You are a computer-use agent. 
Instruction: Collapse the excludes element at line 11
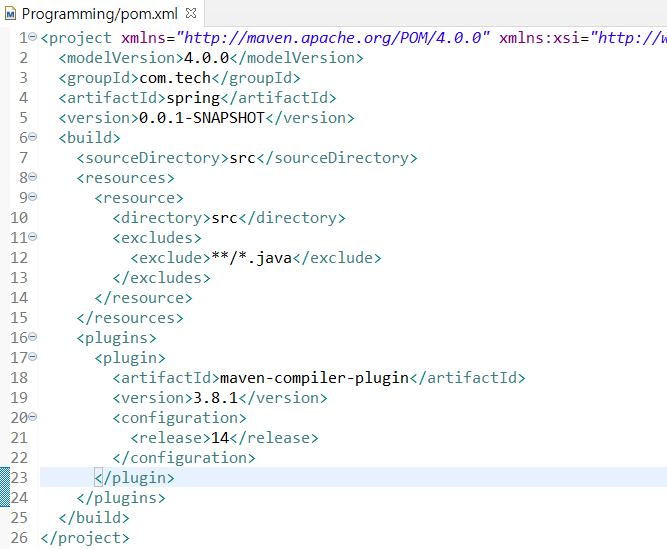click(33, 237)
